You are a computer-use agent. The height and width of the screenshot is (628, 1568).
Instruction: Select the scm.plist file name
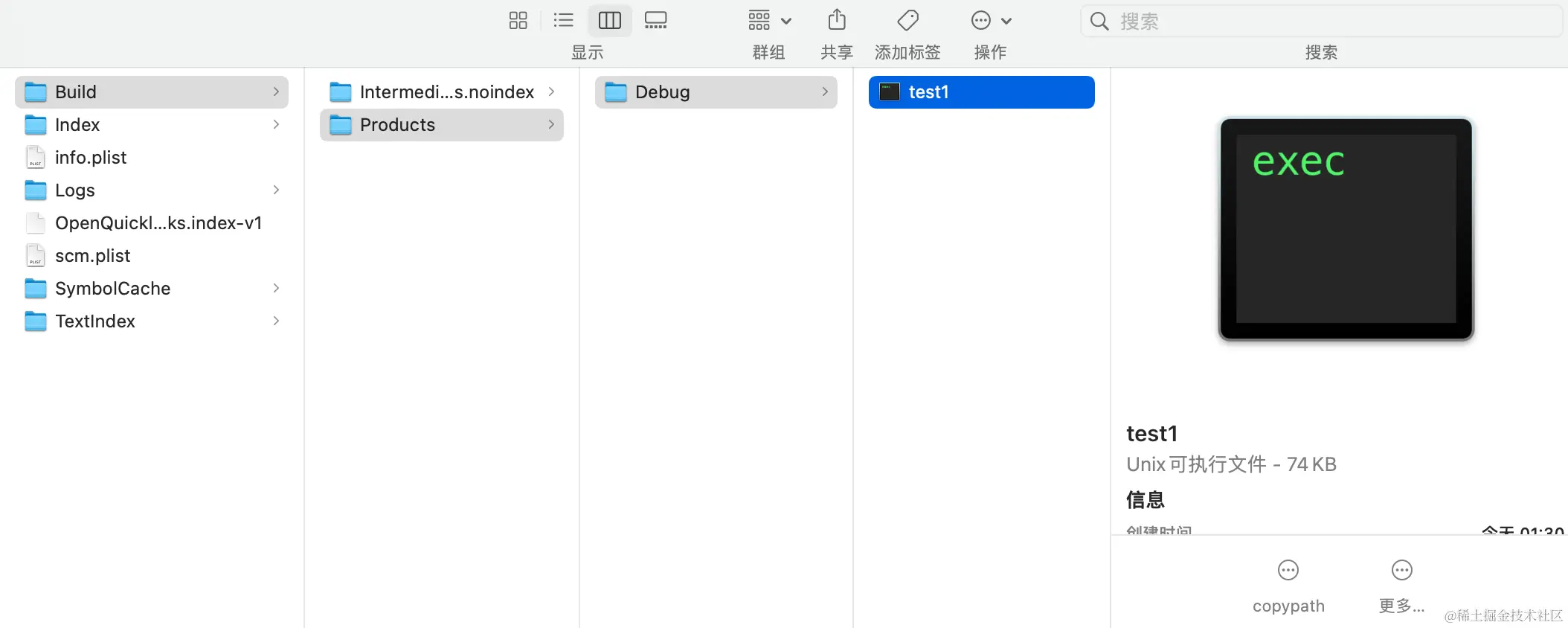click(93, 256)
